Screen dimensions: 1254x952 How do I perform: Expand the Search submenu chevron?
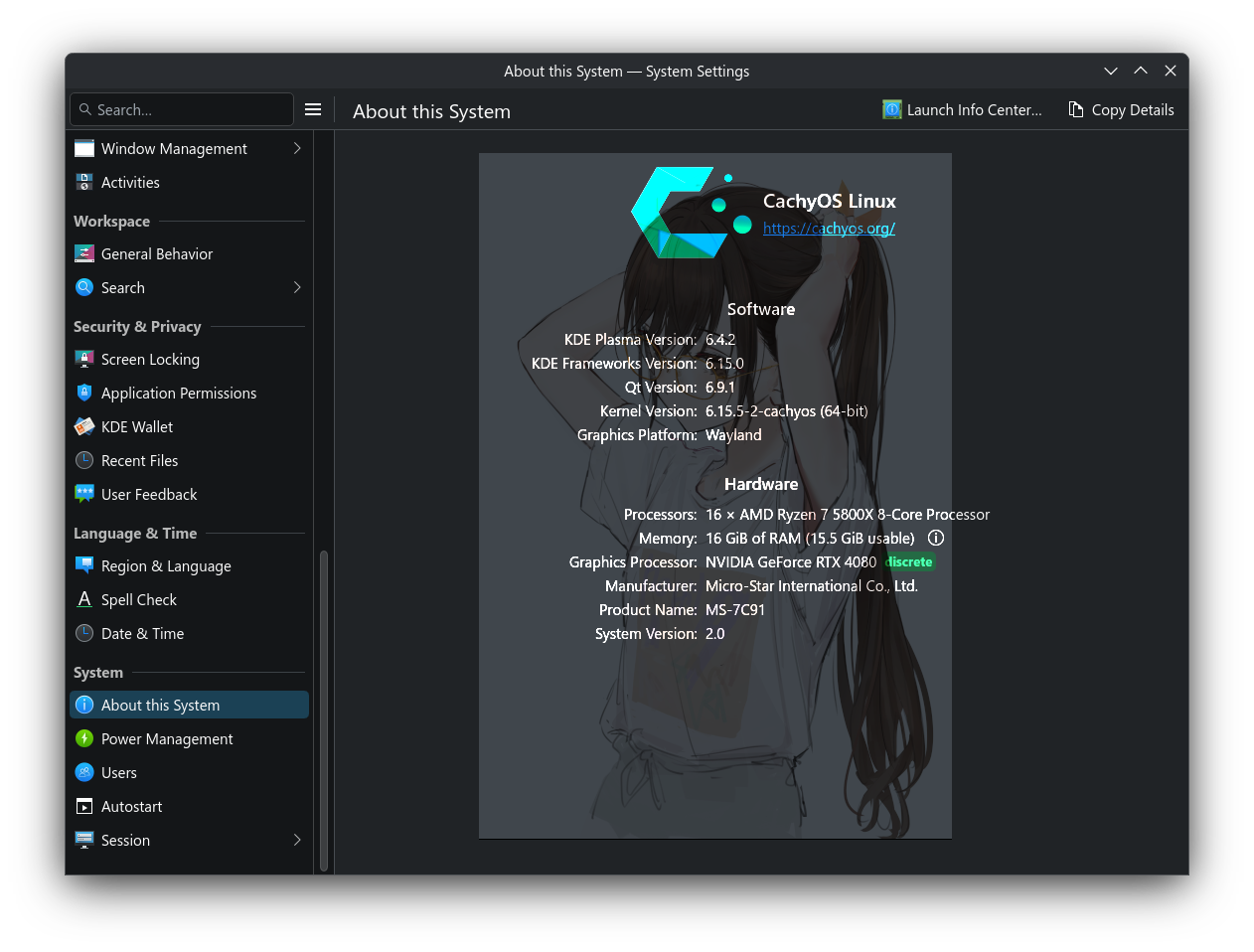click(297, 287)
